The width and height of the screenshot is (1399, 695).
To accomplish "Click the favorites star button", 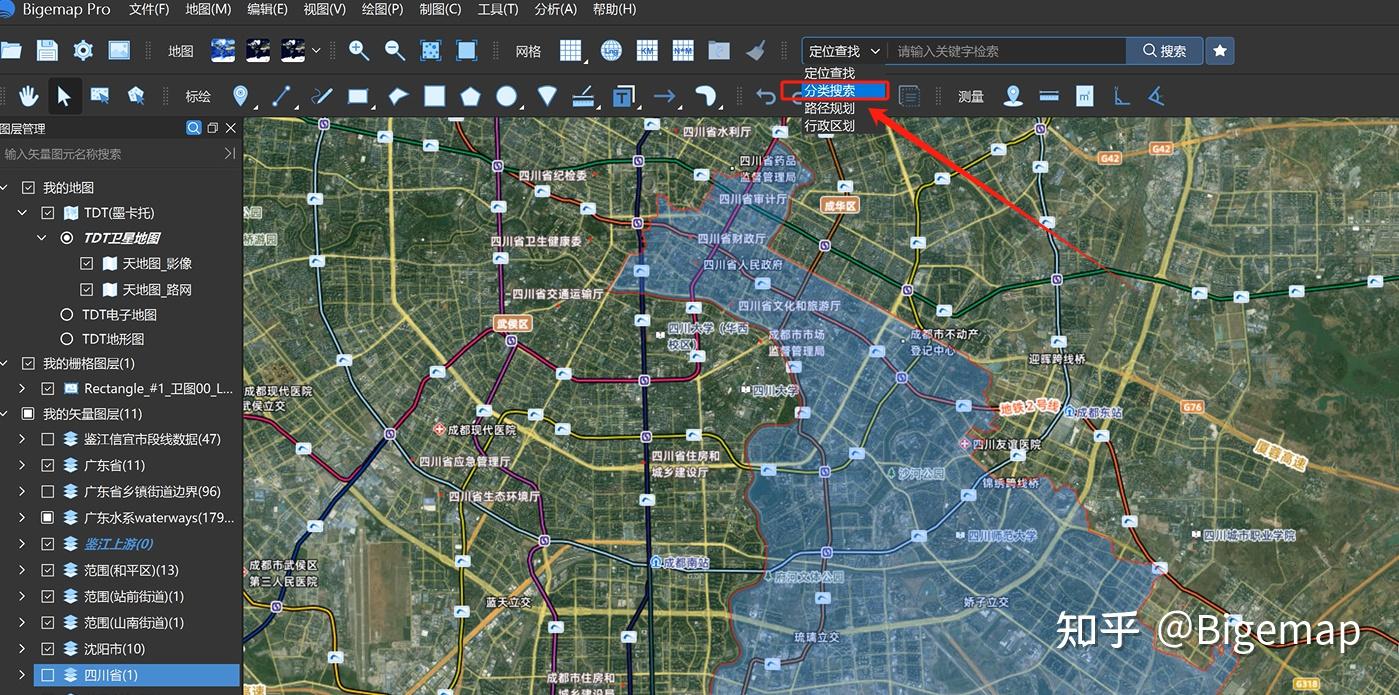I will (1220, 51).
